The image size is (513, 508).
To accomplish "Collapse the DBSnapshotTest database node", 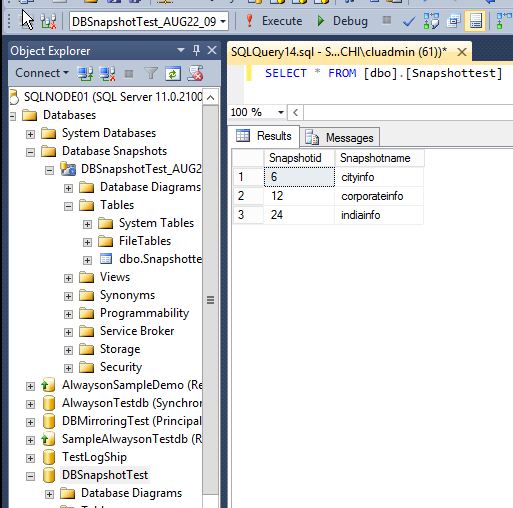I will (30, 476).
